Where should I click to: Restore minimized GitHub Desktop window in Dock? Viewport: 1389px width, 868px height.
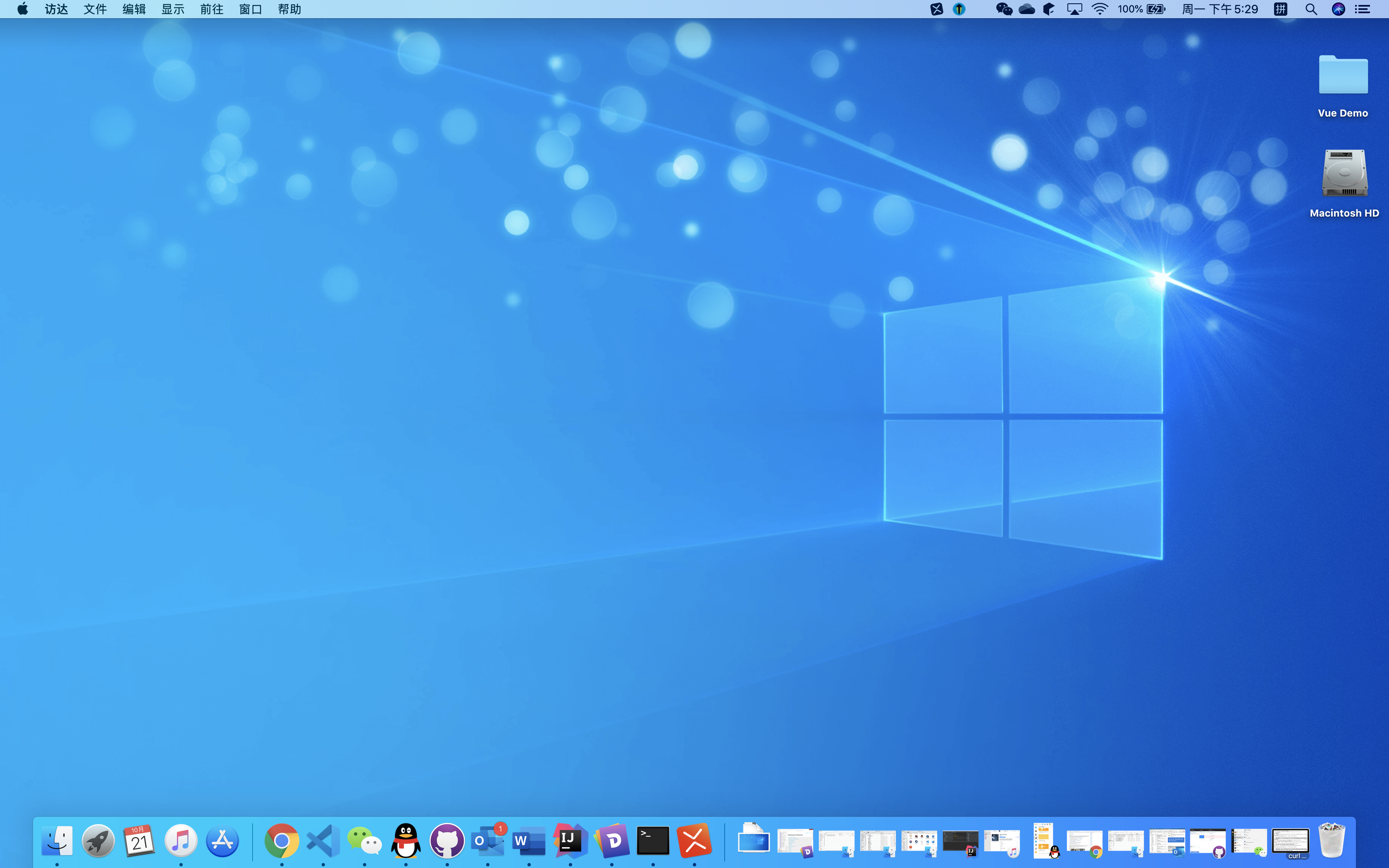(1208, 842)
